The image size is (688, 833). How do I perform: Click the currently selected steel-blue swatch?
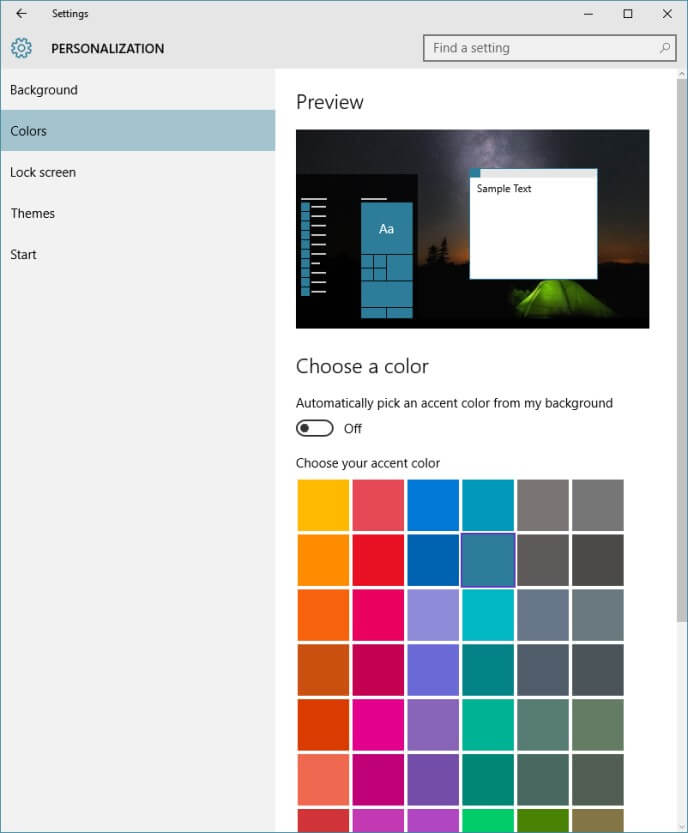[488, 560]
